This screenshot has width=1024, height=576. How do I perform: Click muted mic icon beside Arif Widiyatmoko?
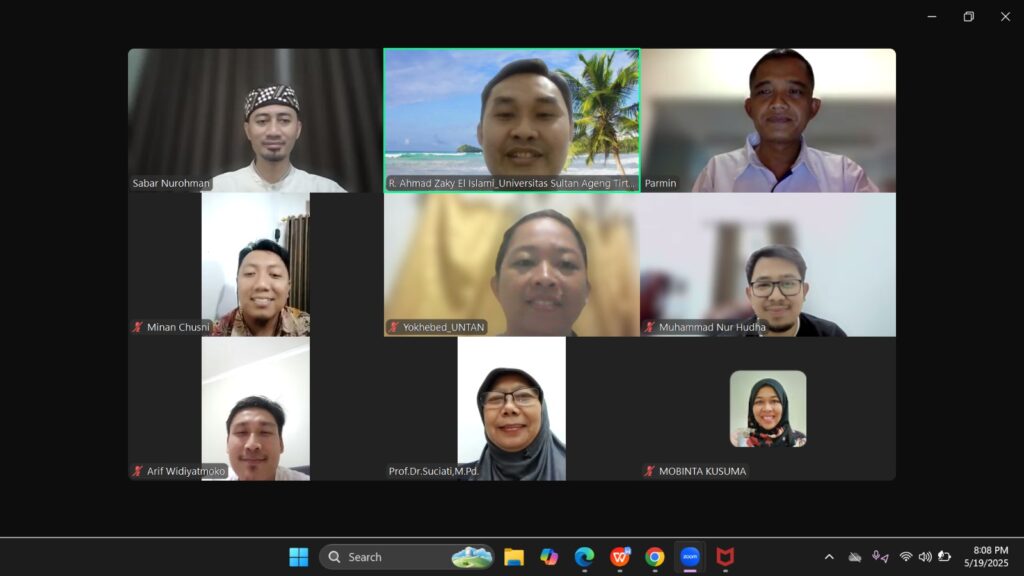click(x=137, y=471)
